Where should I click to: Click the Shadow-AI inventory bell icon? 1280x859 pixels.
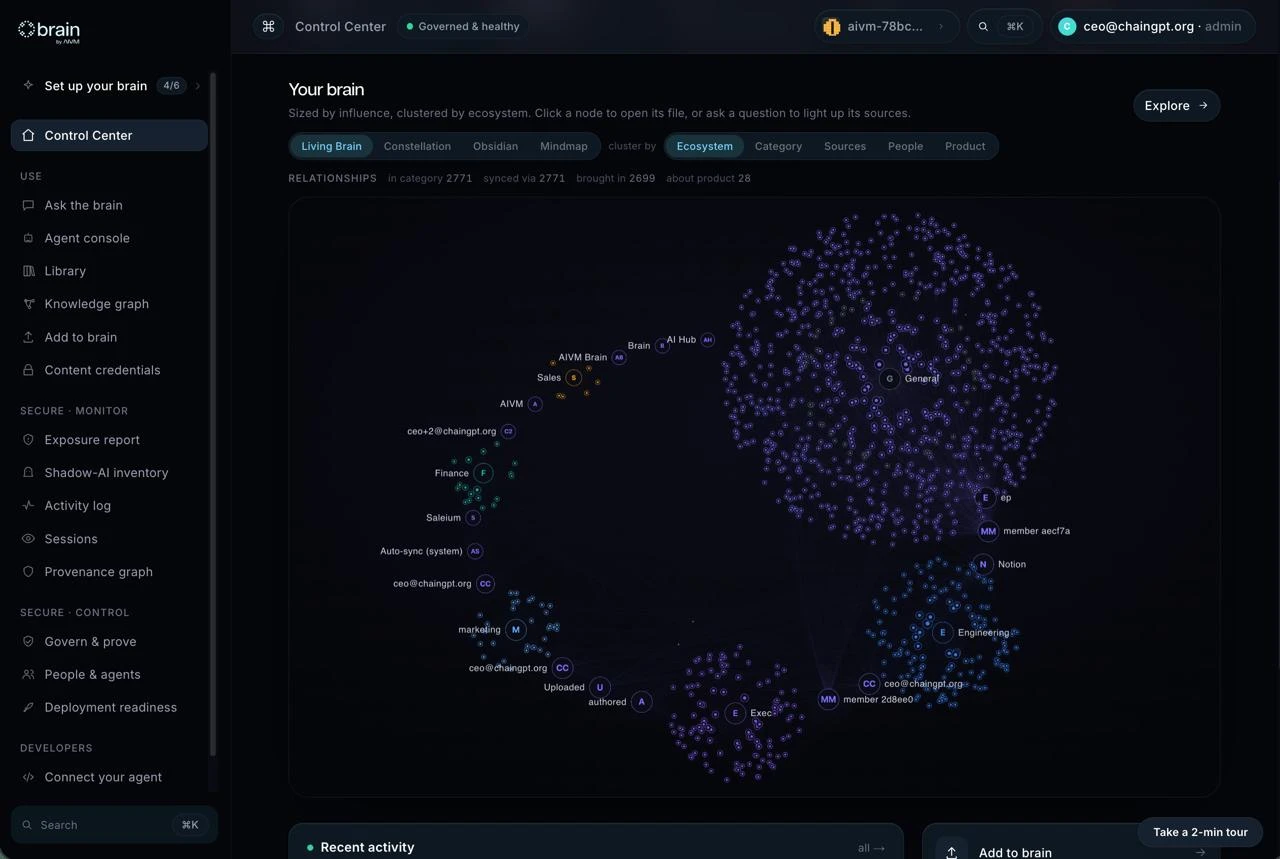(28, 473)
